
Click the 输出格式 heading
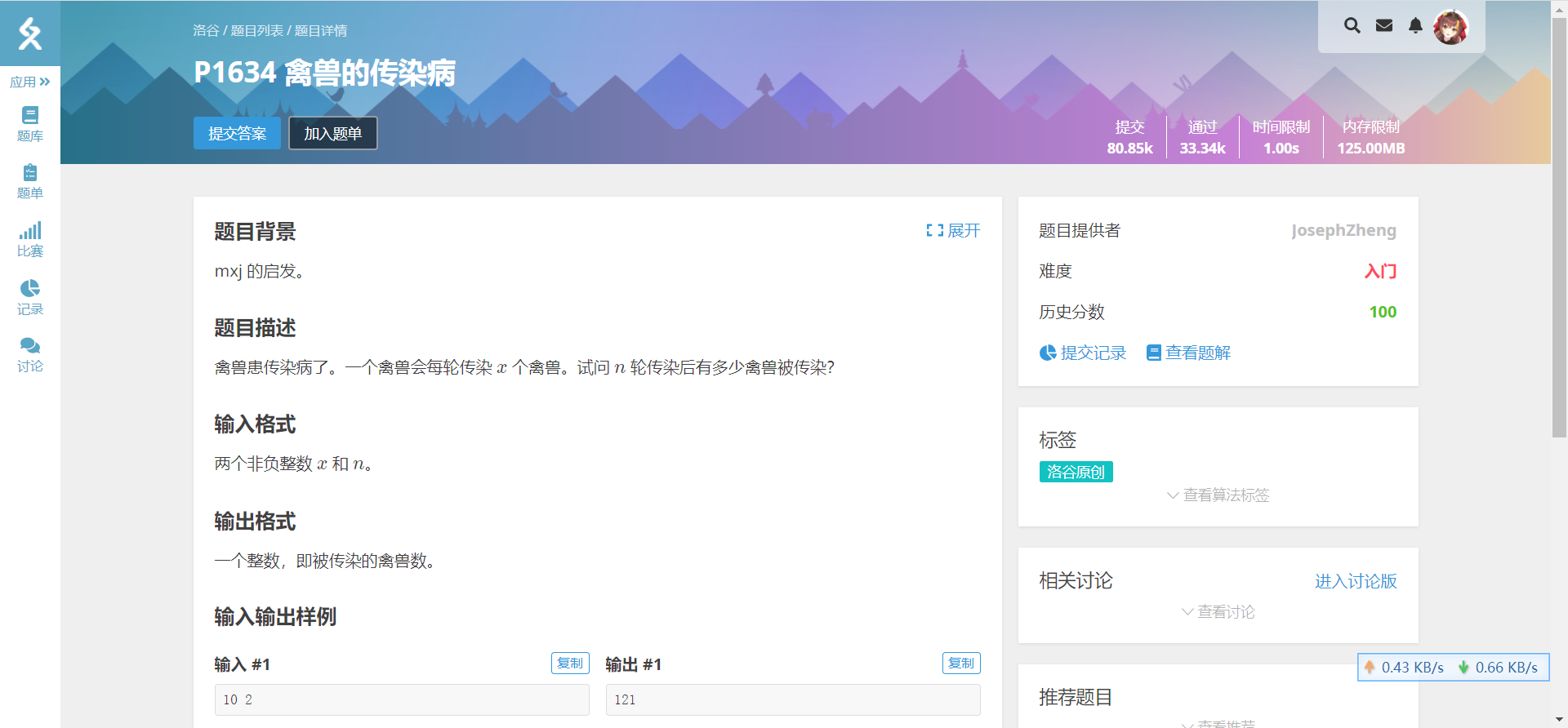[x=255, y=522]
